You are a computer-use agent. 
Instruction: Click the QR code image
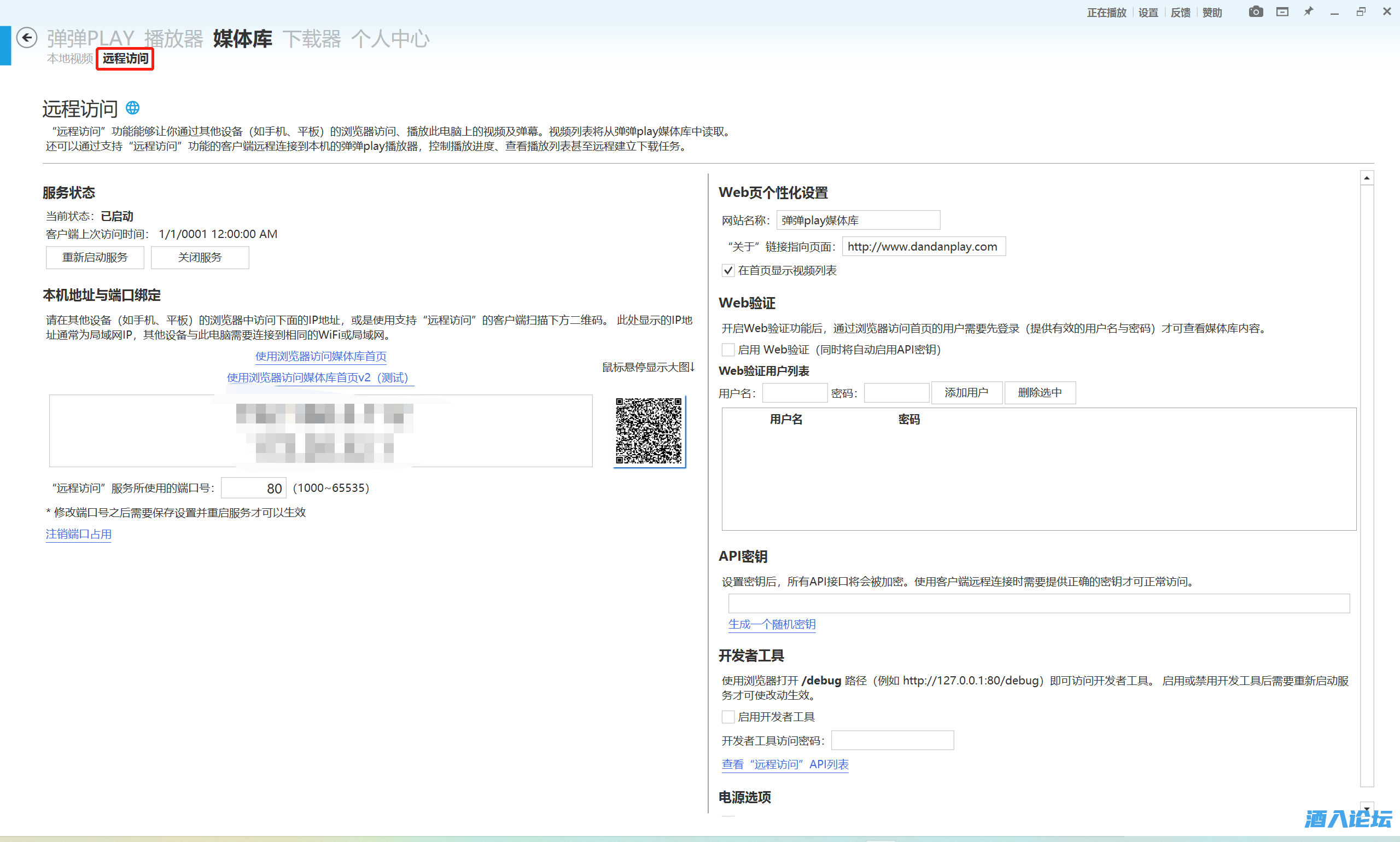pyautogui.click(x=649, y=431)
